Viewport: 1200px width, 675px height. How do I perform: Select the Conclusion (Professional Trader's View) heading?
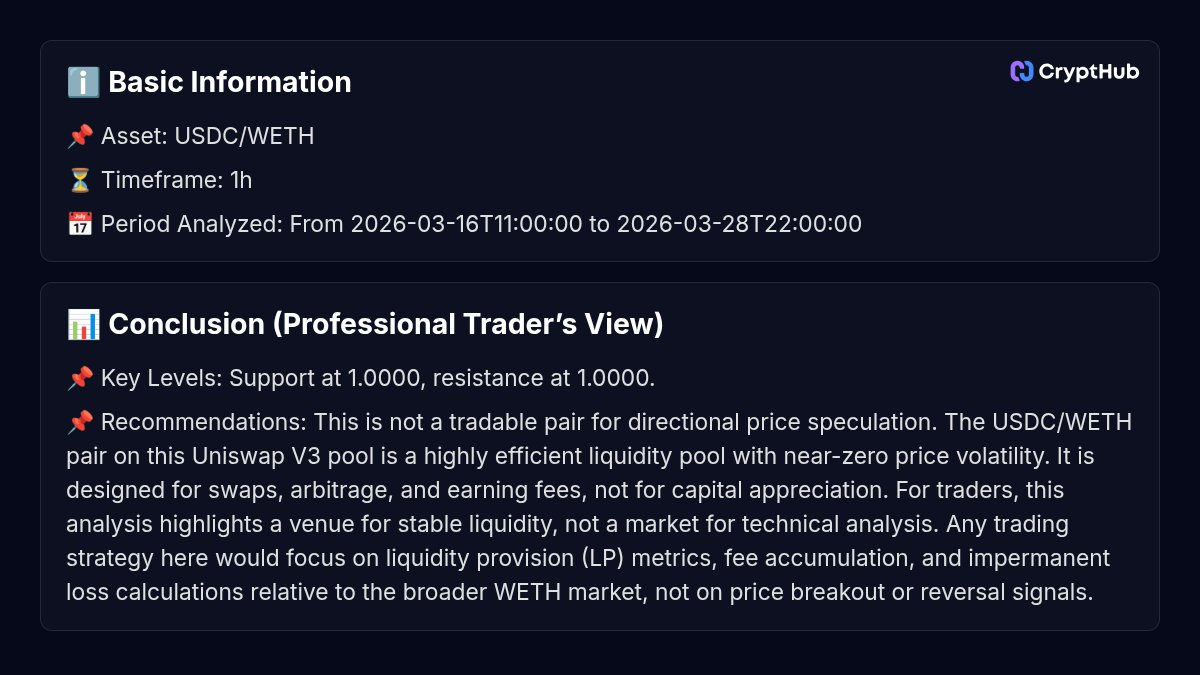point(386,324)
